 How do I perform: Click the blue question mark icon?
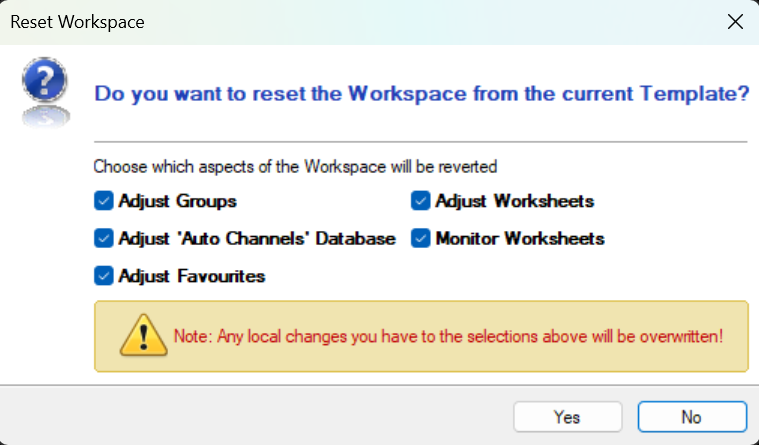point(43,88)
